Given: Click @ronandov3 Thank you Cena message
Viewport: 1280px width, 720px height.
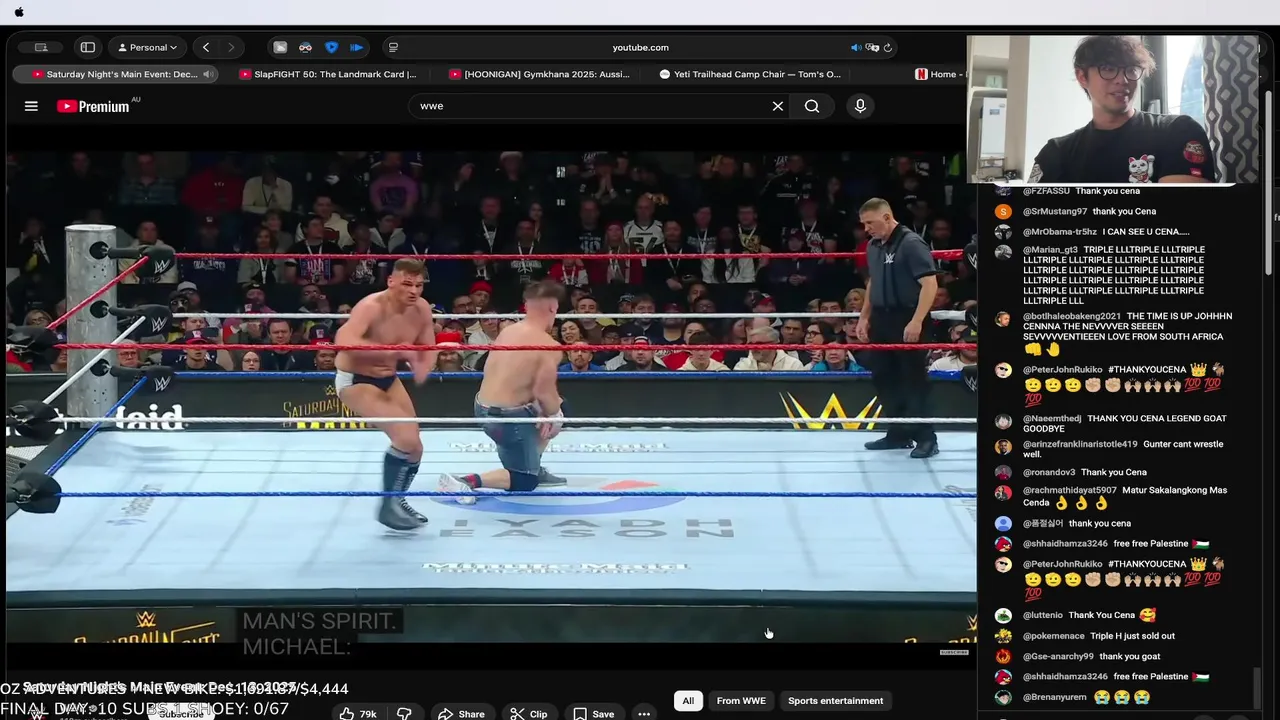Looking at the screenshot, I should tap(1084, 472).
